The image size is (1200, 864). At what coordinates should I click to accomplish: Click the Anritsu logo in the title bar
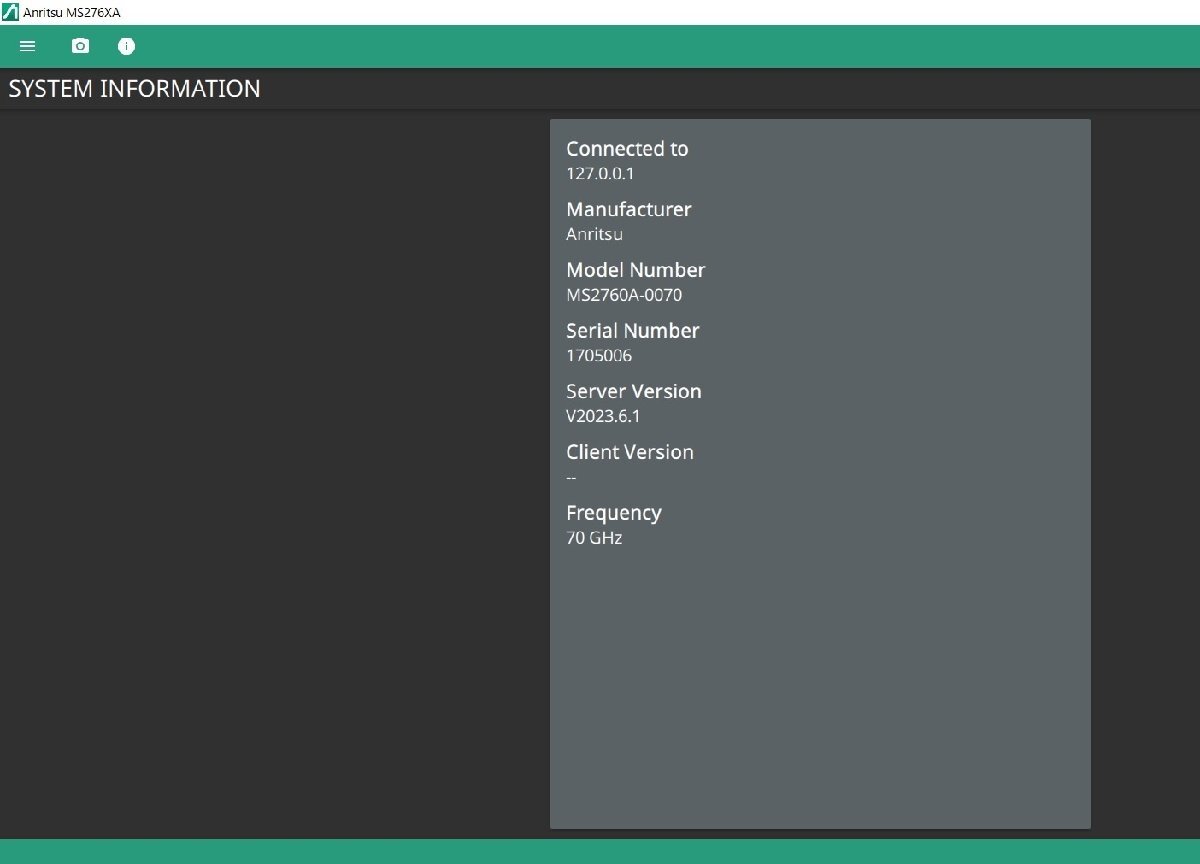(10, 12)
